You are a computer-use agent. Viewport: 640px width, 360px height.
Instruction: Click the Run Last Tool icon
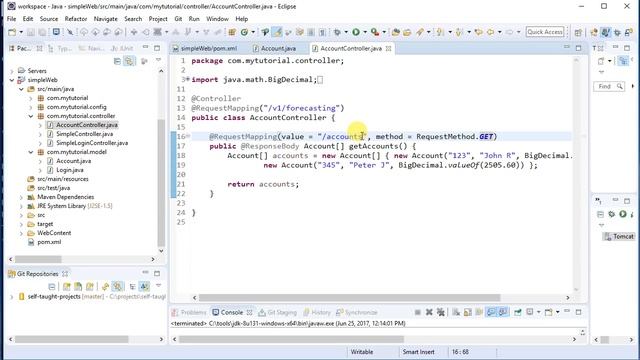coord(375,32)
